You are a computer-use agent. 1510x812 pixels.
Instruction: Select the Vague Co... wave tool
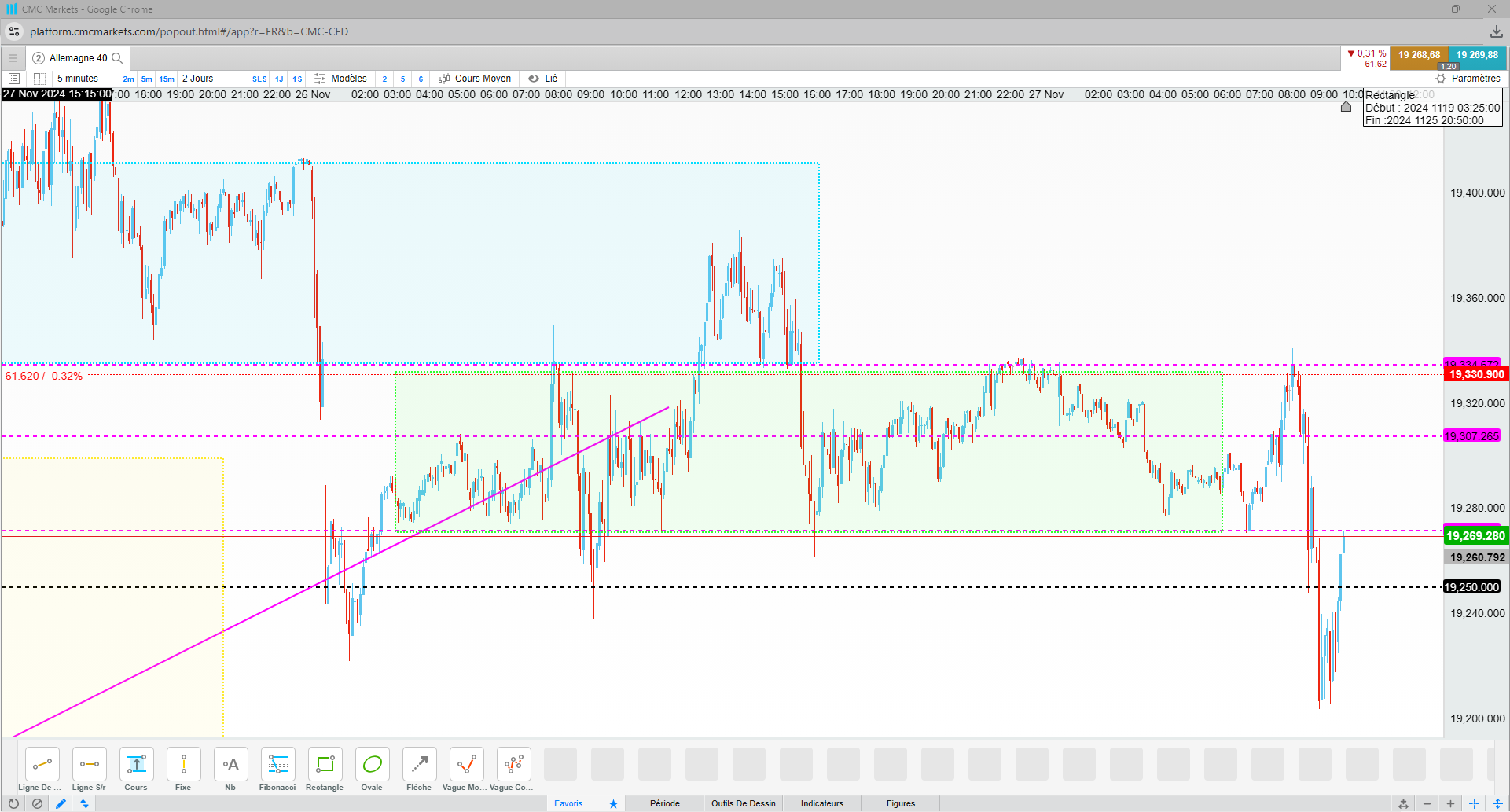(513, 765)
